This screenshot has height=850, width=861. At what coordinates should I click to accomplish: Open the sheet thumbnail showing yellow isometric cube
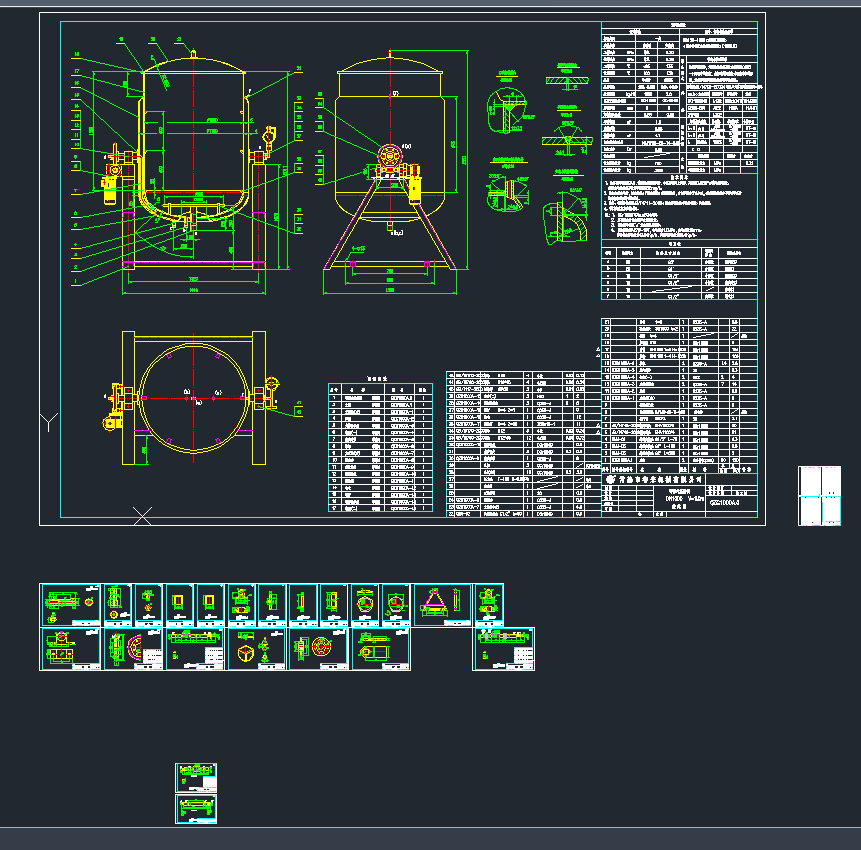click(256, 649)
